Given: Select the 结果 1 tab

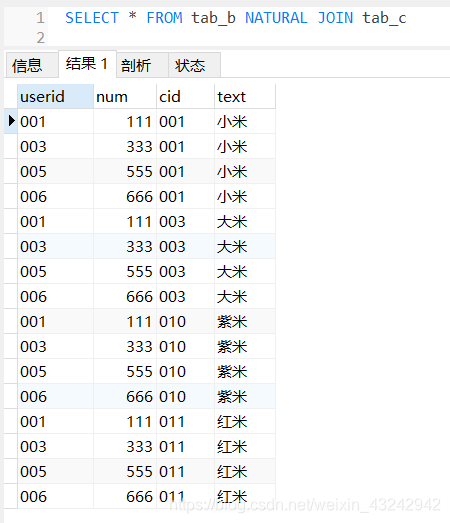Looking at the screenshot, I should 87,64.
